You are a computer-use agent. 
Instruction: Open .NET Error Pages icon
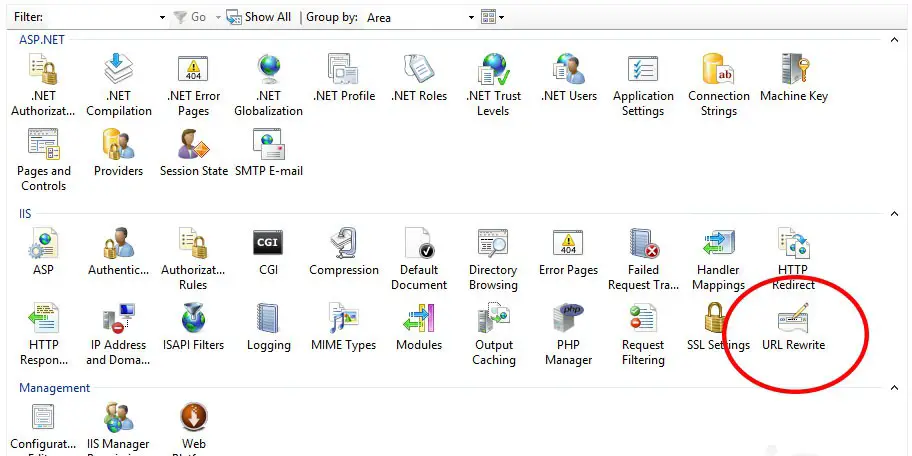click(x=193, y=85)
